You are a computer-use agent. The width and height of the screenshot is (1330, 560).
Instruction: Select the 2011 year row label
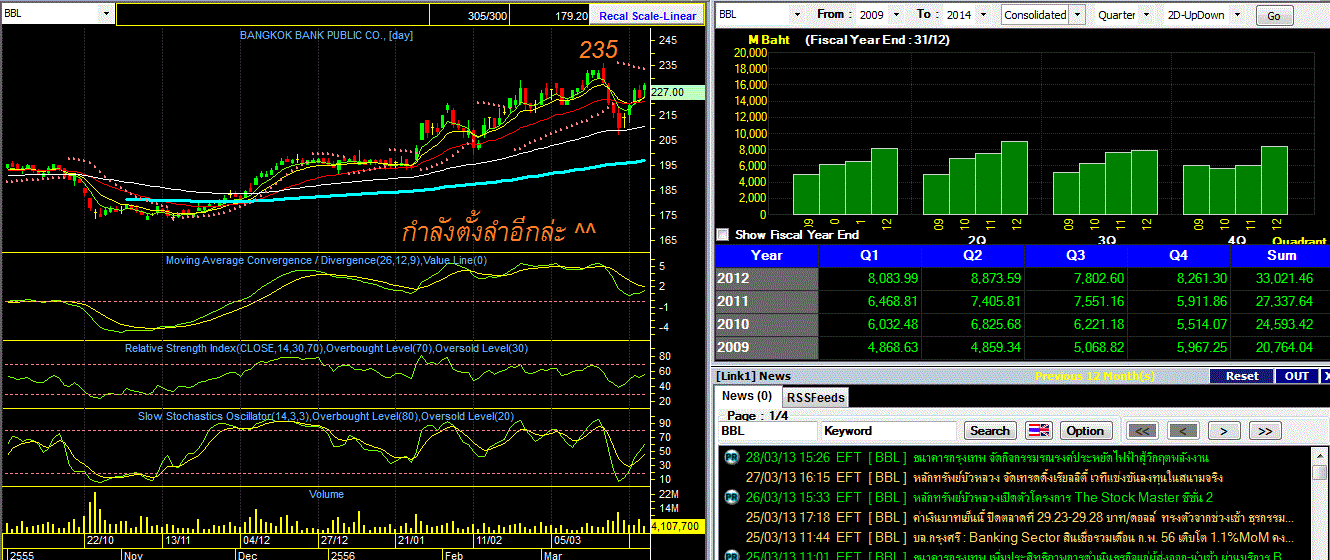[767, 301]
